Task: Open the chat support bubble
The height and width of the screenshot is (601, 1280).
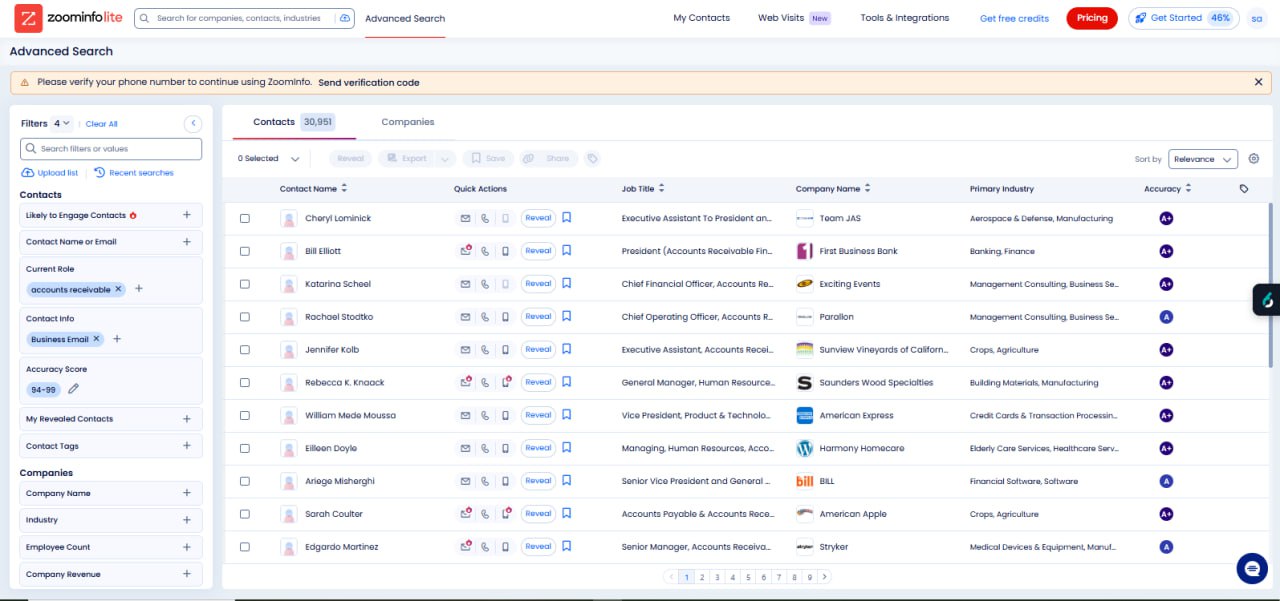Action: tap(1251, 568)
